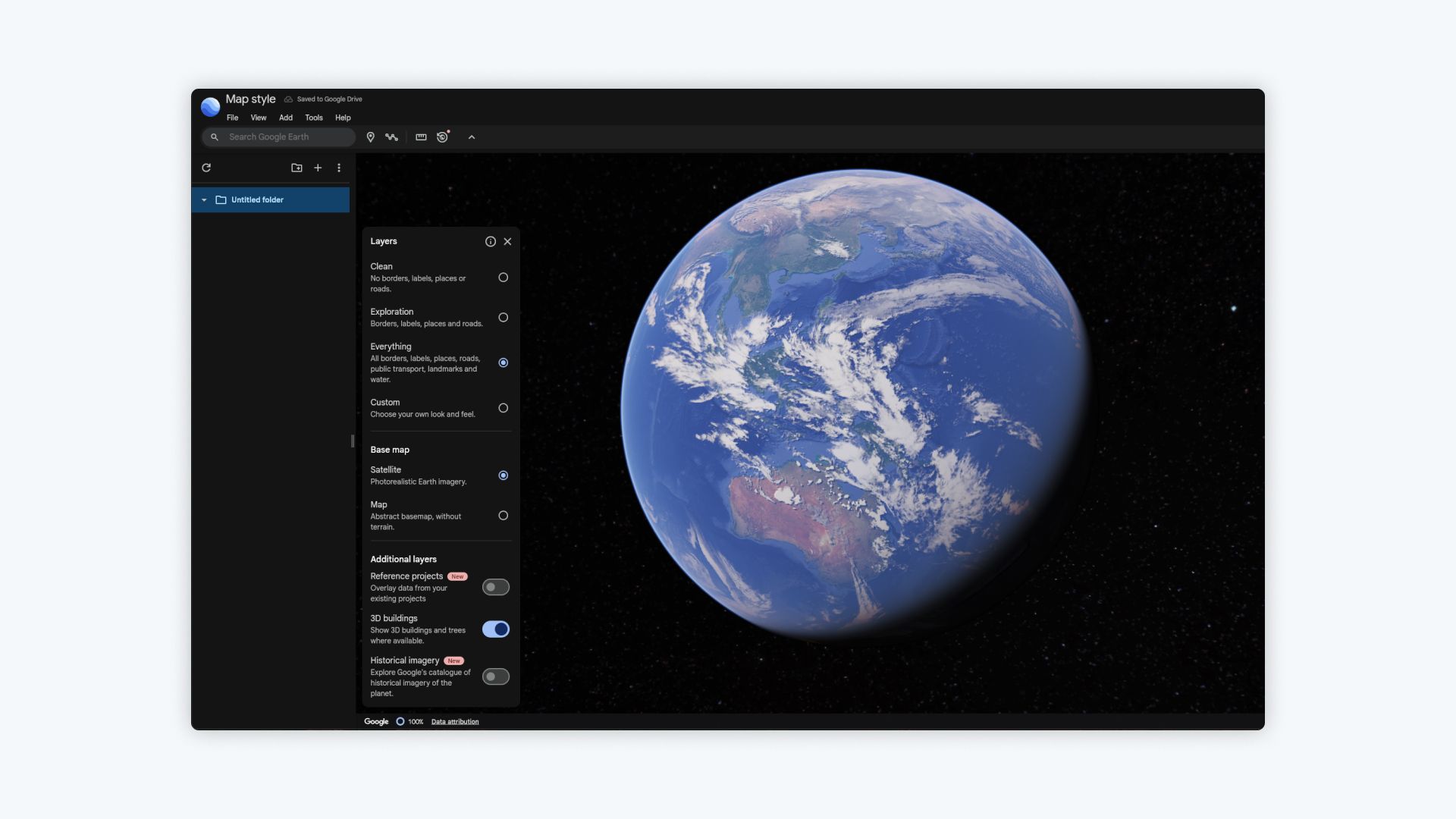Screen dimensions: 1456x819
Task: Open the Layers info icon
Action: tap(491, 241)
